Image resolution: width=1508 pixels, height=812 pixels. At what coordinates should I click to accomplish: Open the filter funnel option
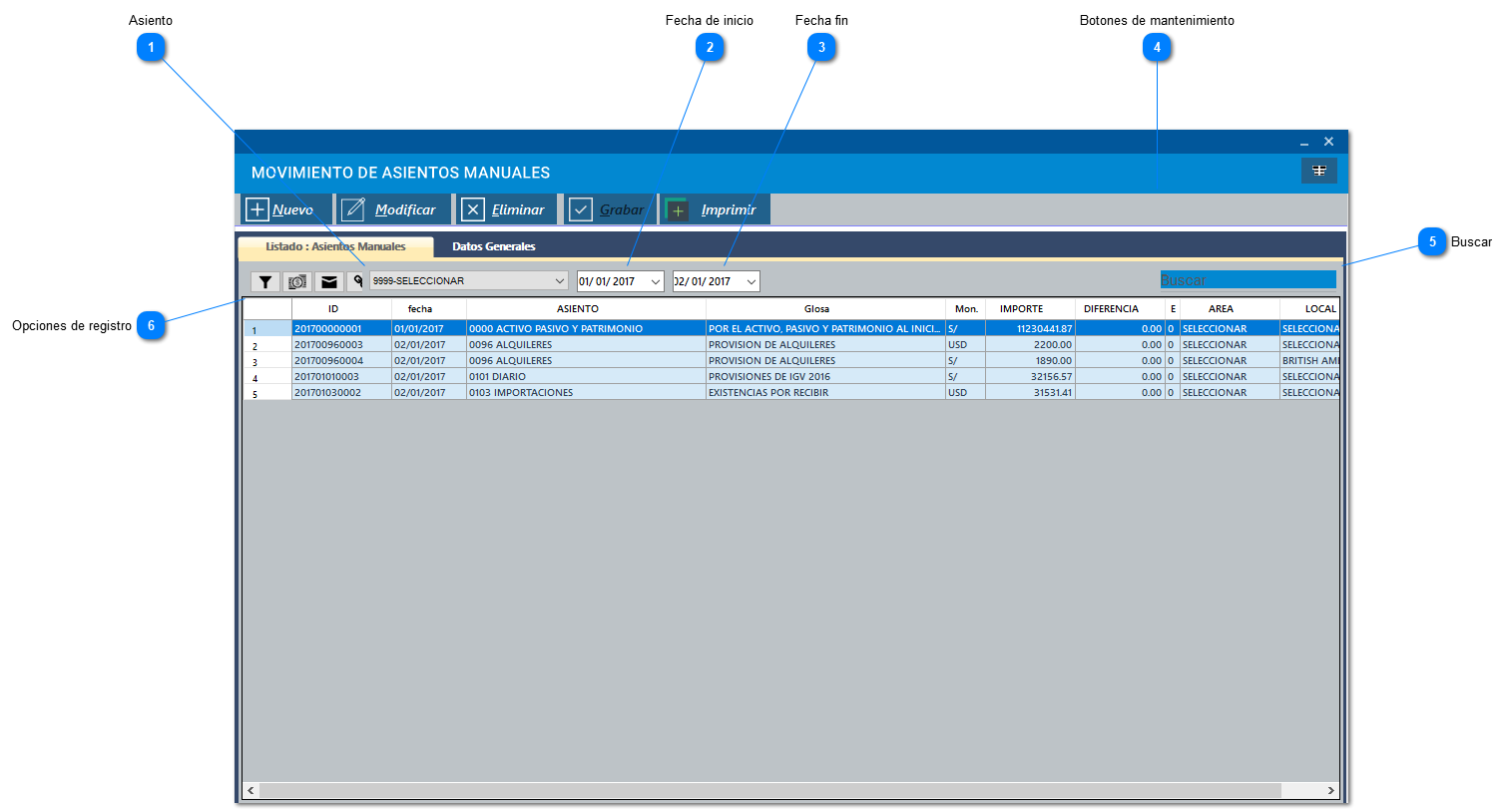[x=265, y=282]
